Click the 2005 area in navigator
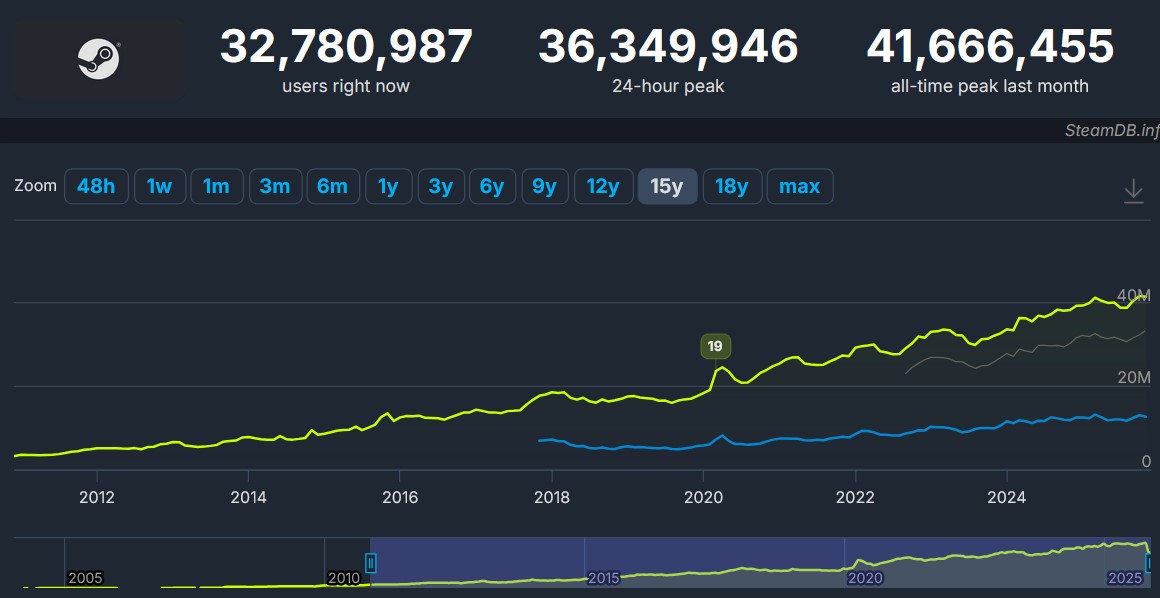 pos(85,577)
